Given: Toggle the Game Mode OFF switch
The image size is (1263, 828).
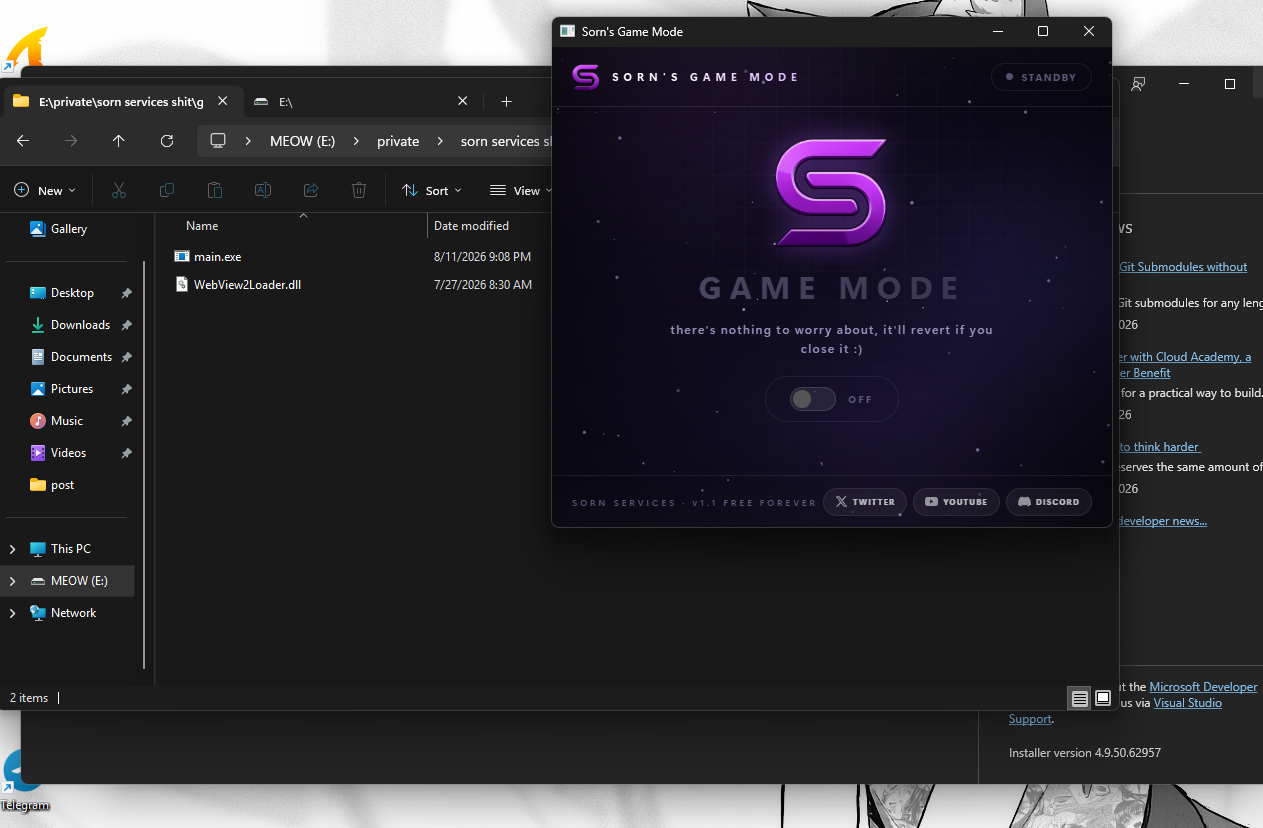Looking at the screenshot, I should 812,399.
